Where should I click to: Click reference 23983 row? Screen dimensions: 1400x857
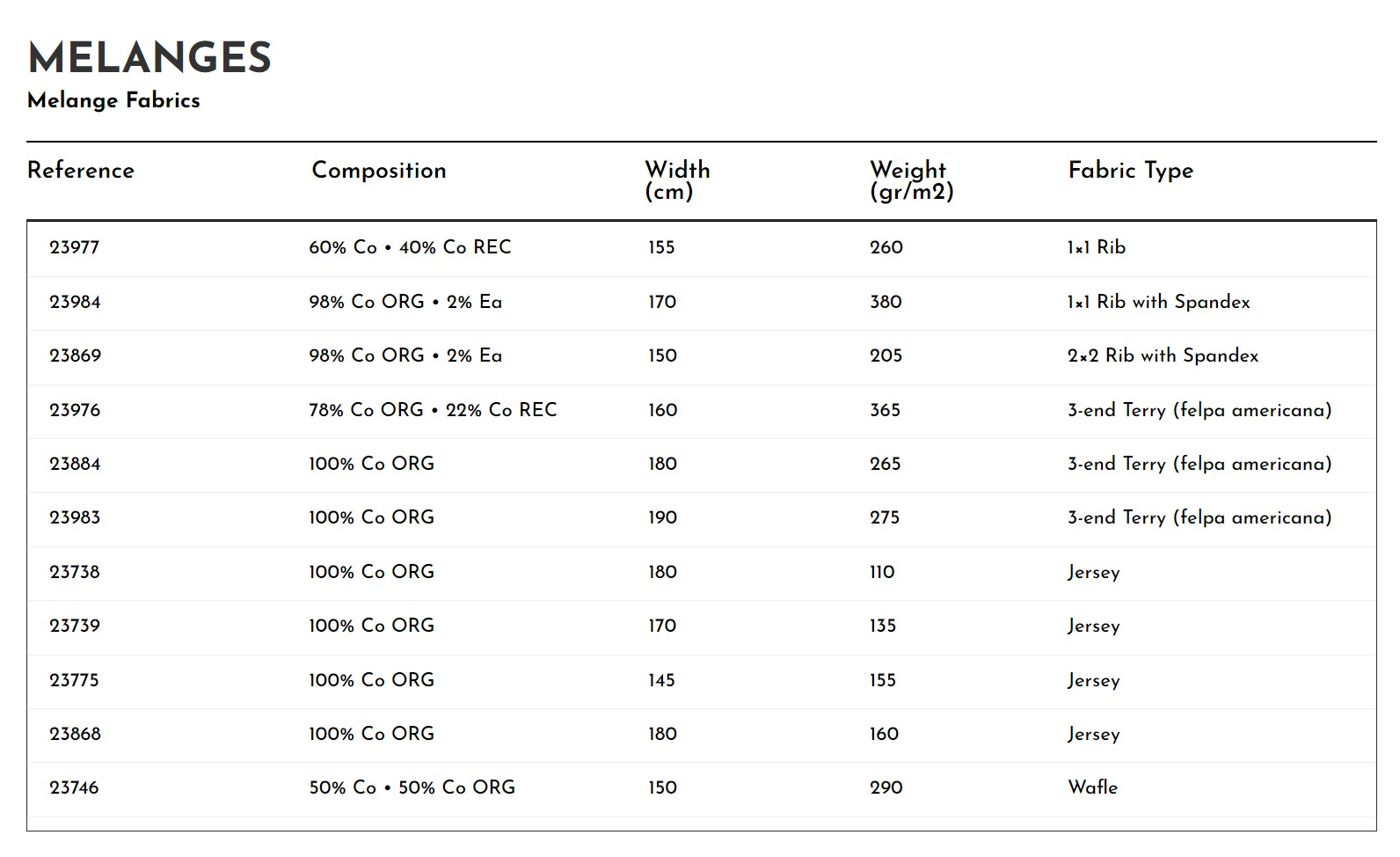[701, 518]
